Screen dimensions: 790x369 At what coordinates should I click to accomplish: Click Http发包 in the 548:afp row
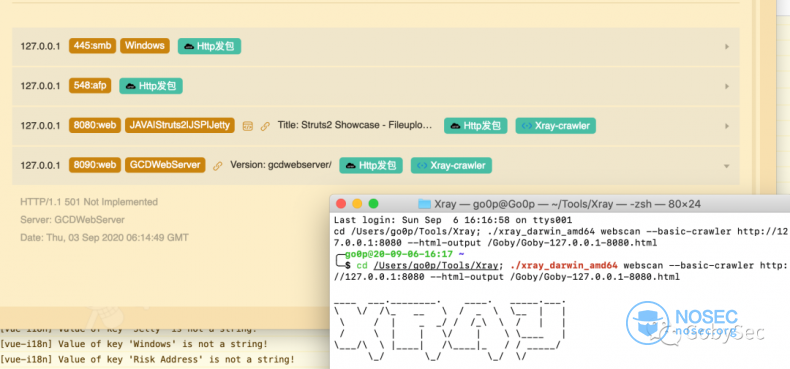pyautogui.click(x=151, y=86)
